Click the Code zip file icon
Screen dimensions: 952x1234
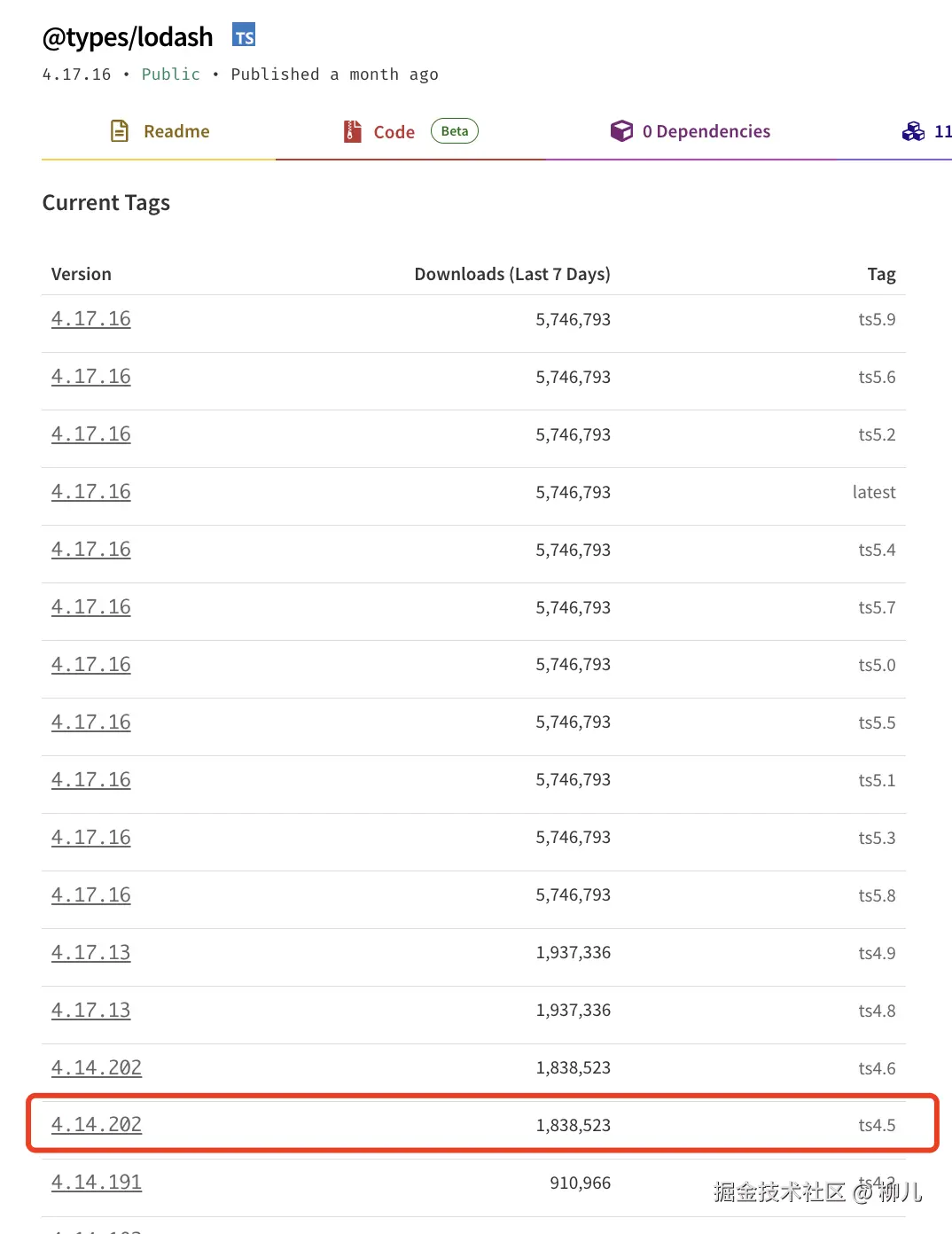tap(353, 131)
